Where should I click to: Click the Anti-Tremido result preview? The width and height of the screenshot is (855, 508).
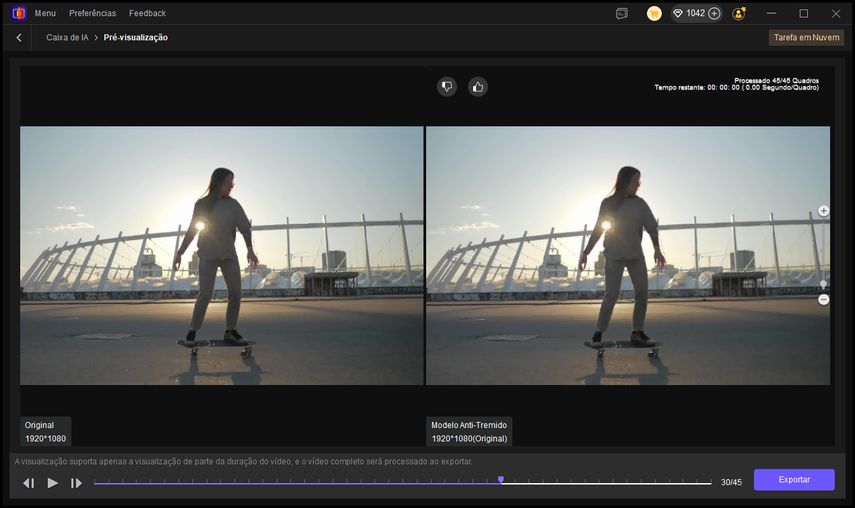pyautogui.click(x=628, y=256)
